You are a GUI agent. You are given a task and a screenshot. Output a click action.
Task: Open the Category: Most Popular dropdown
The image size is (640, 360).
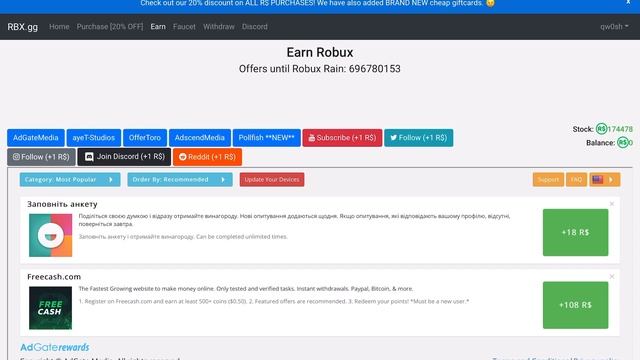70,180
